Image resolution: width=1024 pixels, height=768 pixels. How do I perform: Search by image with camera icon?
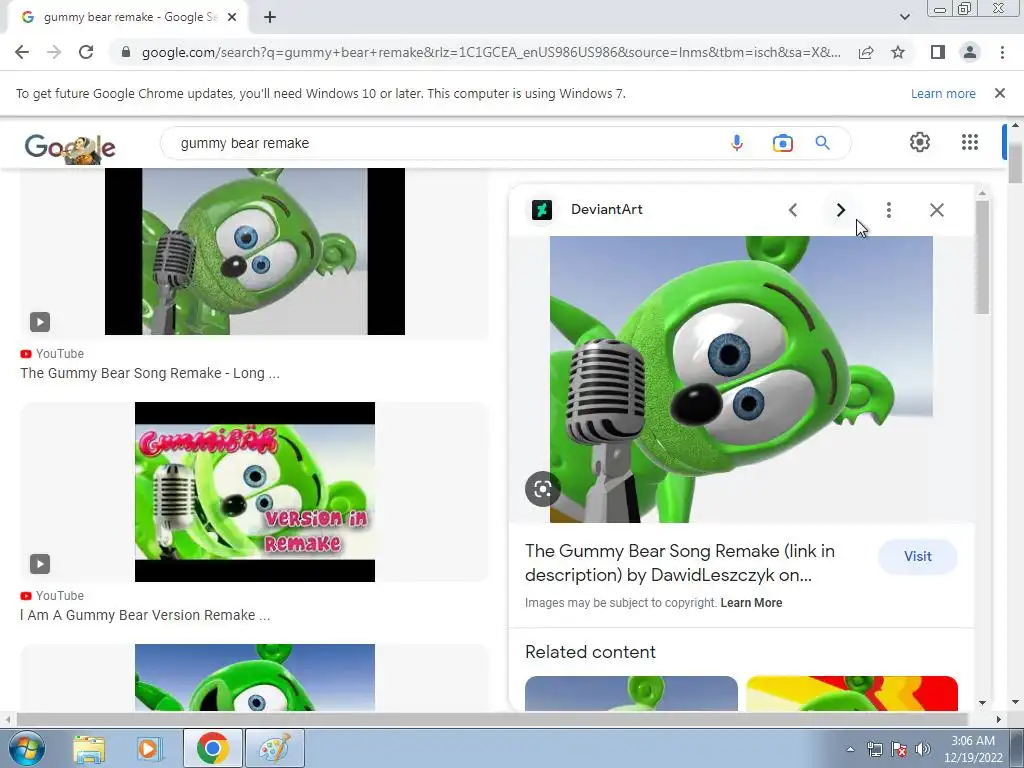tap(782, 143)
